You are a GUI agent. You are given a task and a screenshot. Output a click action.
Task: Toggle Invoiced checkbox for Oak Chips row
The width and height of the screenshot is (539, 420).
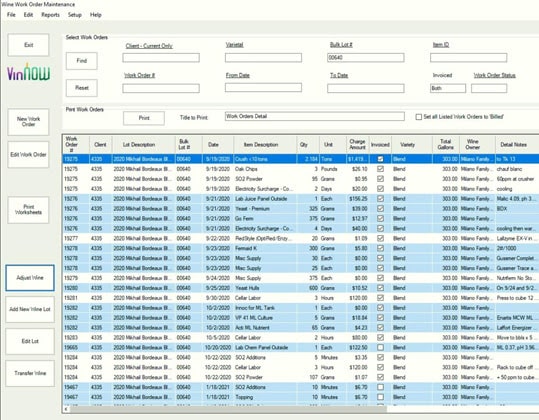(380, 169)
